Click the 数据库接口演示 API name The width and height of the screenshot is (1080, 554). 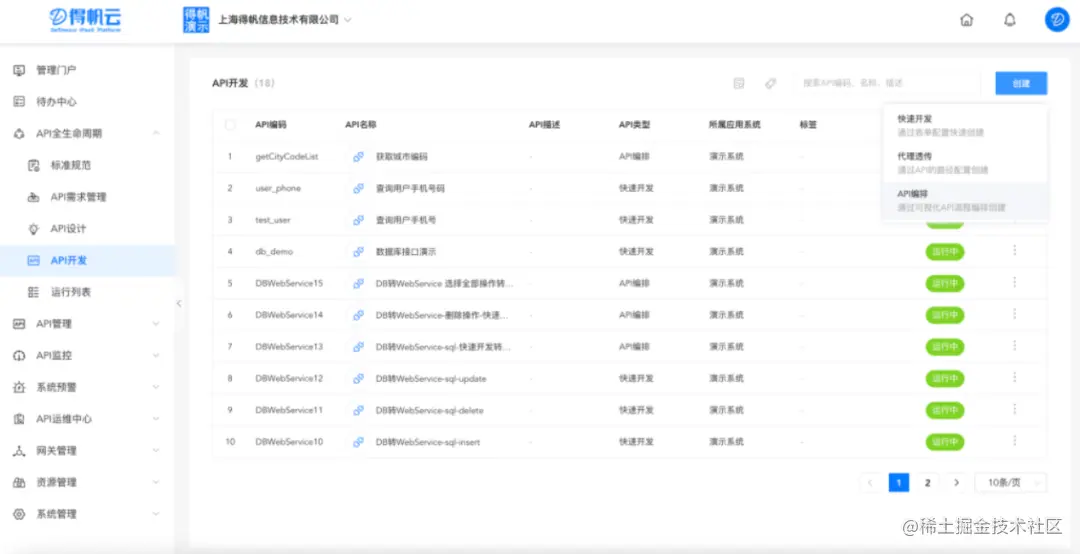[405, 252]
